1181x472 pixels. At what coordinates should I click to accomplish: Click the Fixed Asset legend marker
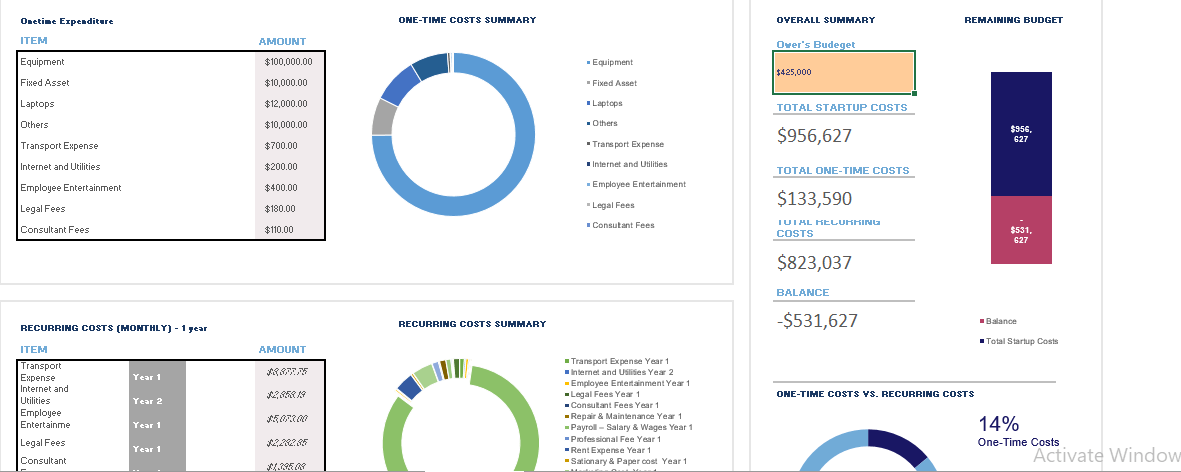pos(588,84)
